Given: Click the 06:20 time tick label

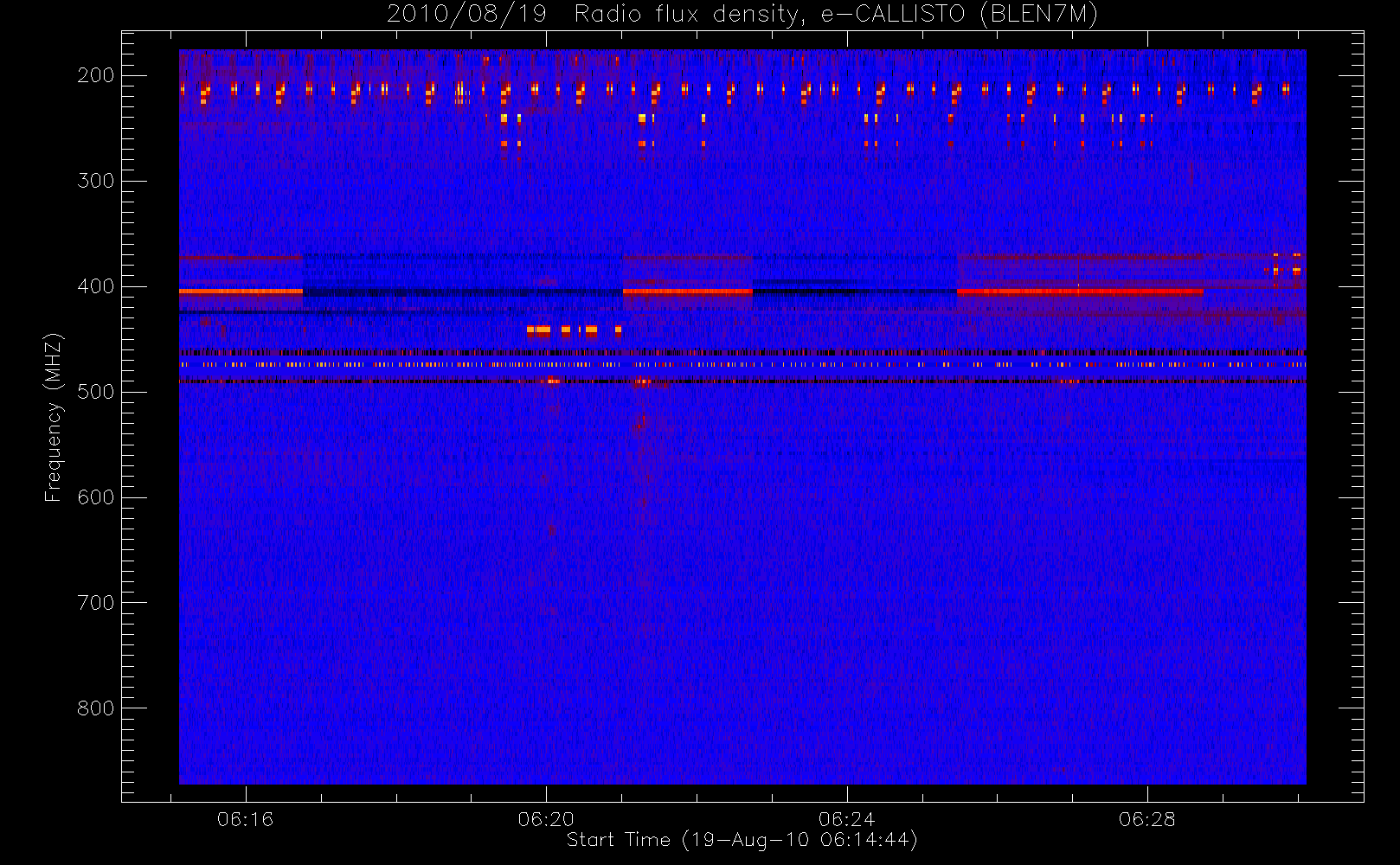Looking at the screenshot, I should click(x=546, y=819).
